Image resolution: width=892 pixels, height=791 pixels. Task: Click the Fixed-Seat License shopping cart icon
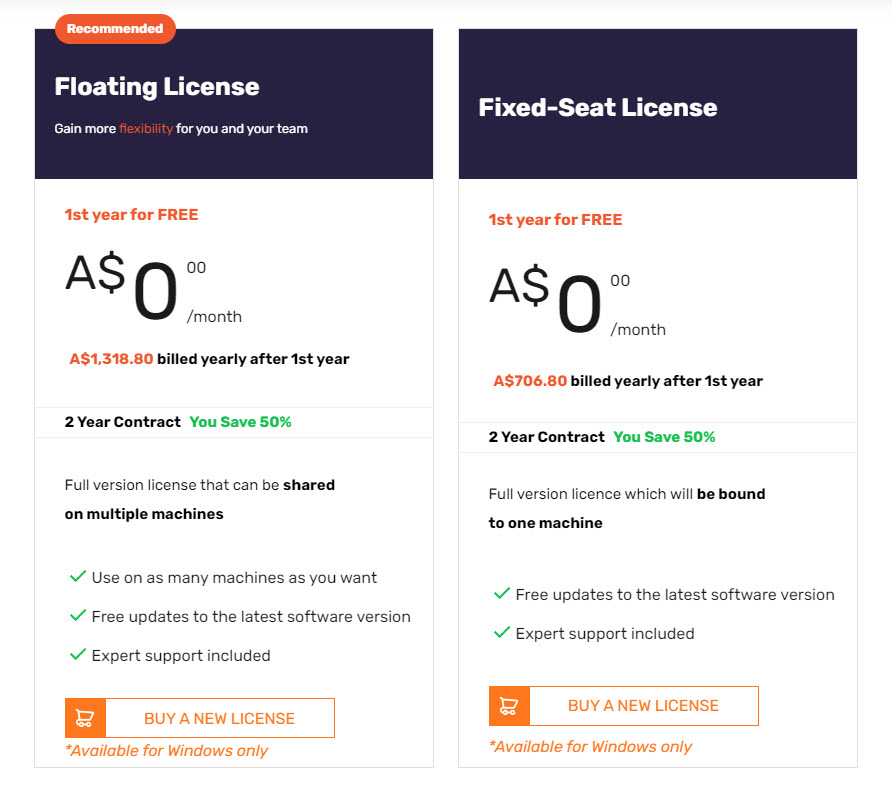(509, 706)
